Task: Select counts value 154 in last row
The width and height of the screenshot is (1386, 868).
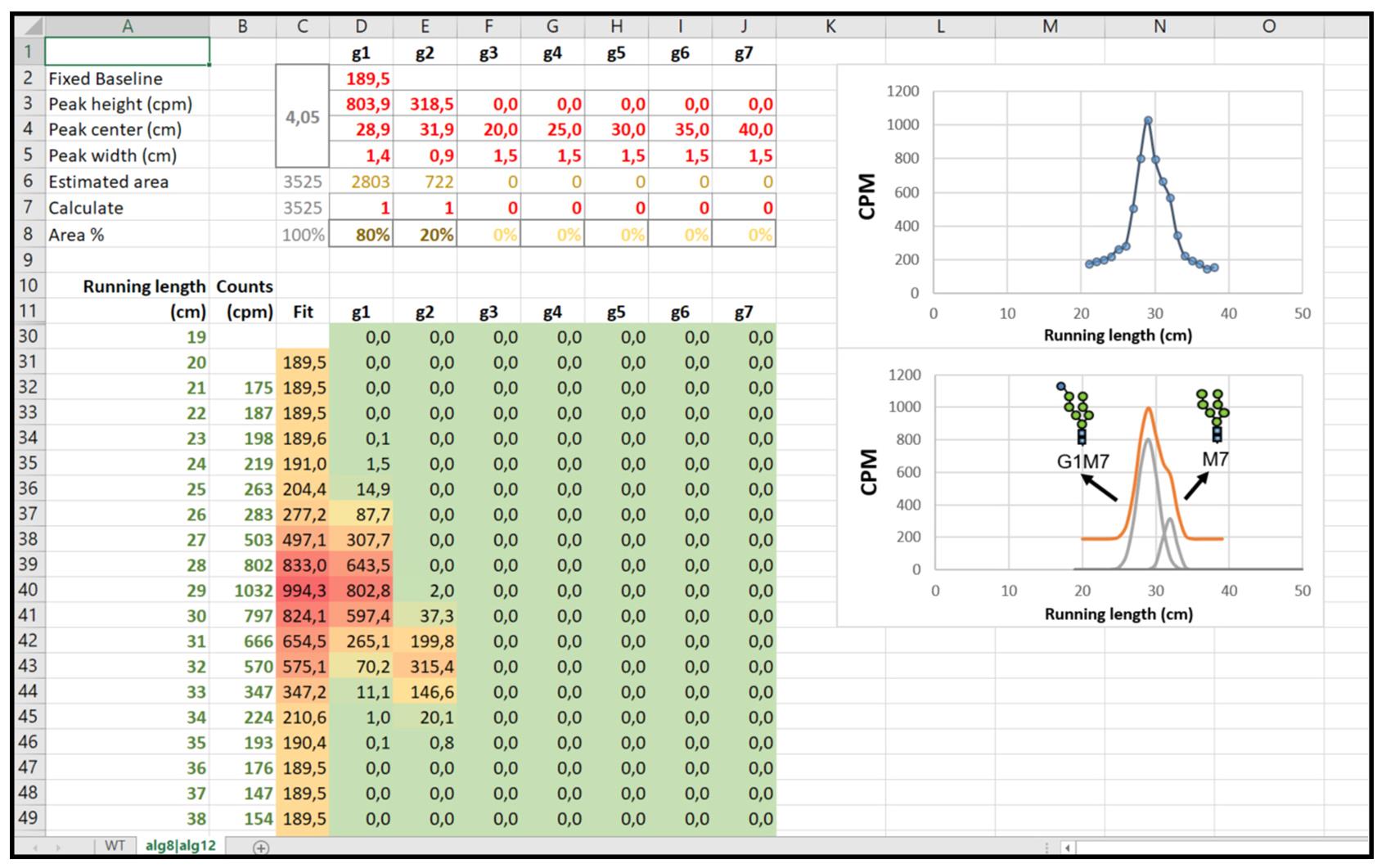Action: 243,818
